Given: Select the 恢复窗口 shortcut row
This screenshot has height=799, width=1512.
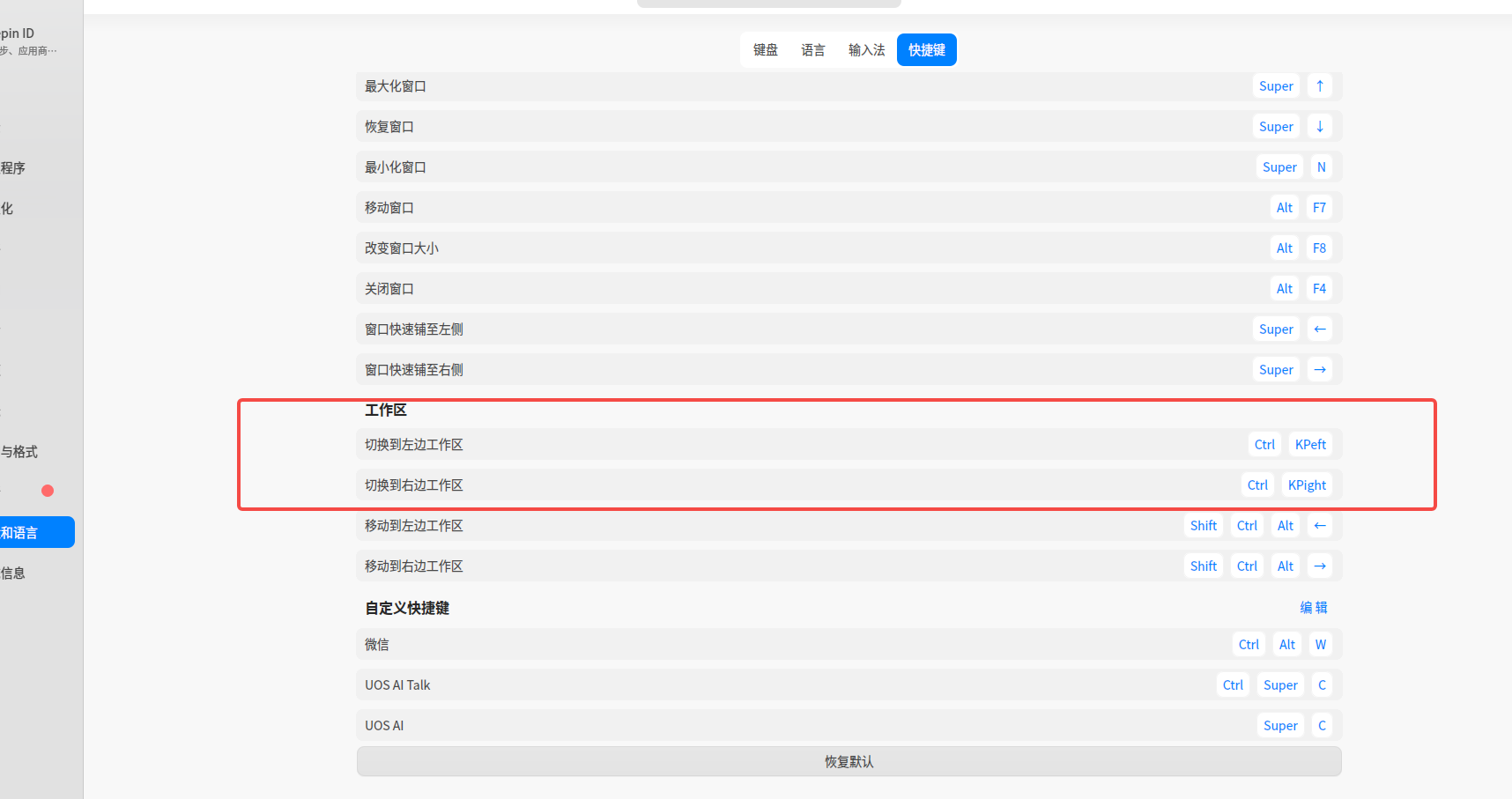Looking at the screenshot, I should (849, 127).
